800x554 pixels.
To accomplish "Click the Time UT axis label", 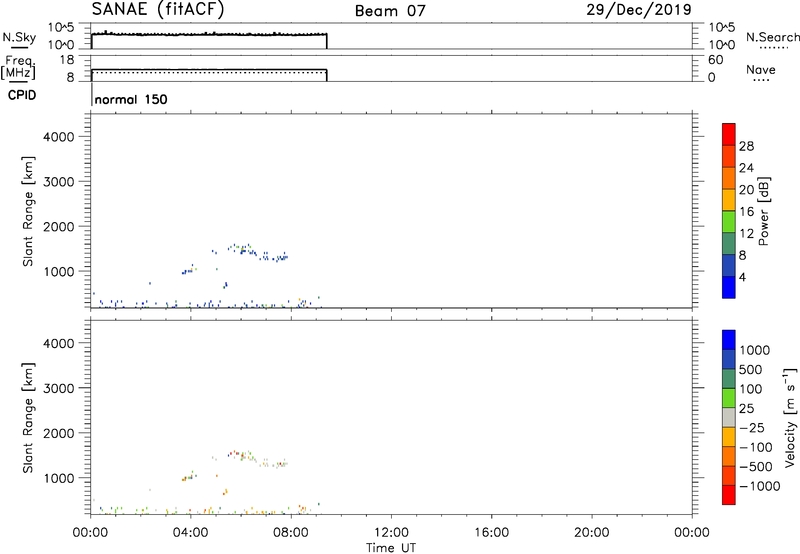I will (x=391, y=548).
